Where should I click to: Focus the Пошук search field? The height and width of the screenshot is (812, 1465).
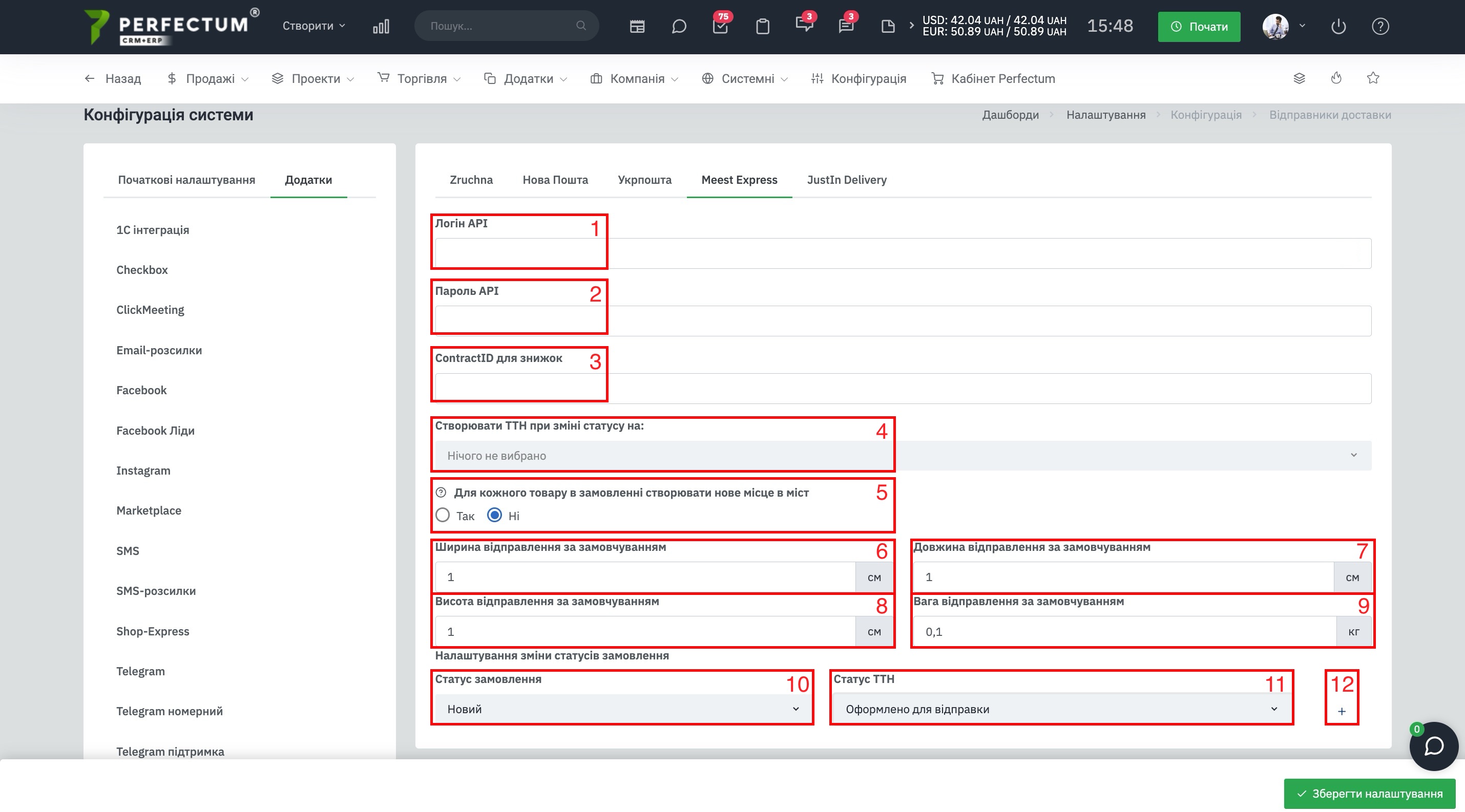(506, 26)
